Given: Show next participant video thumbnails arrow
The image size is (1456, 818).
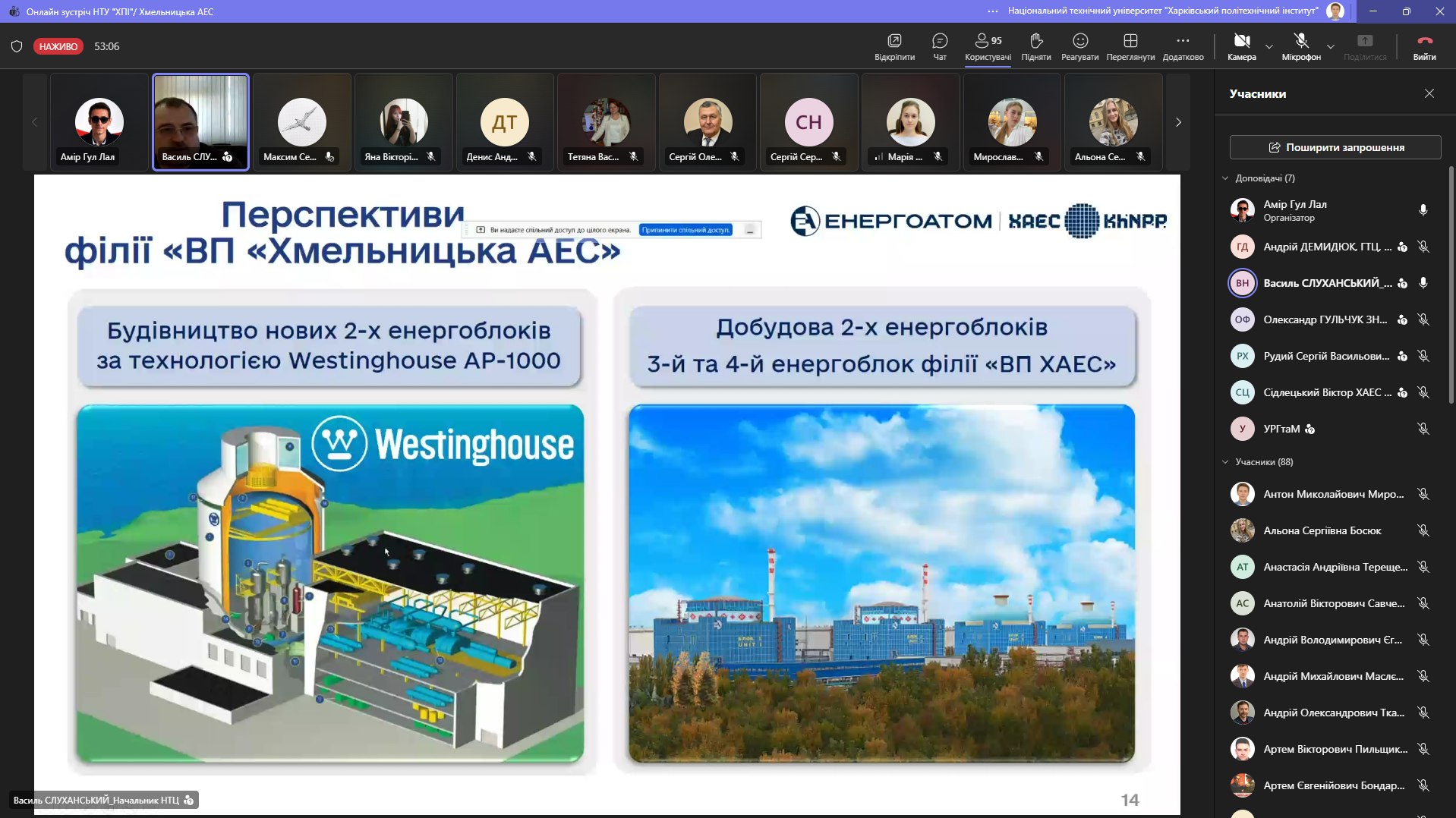Looking at the screenshot, I should pos(1178,122).
